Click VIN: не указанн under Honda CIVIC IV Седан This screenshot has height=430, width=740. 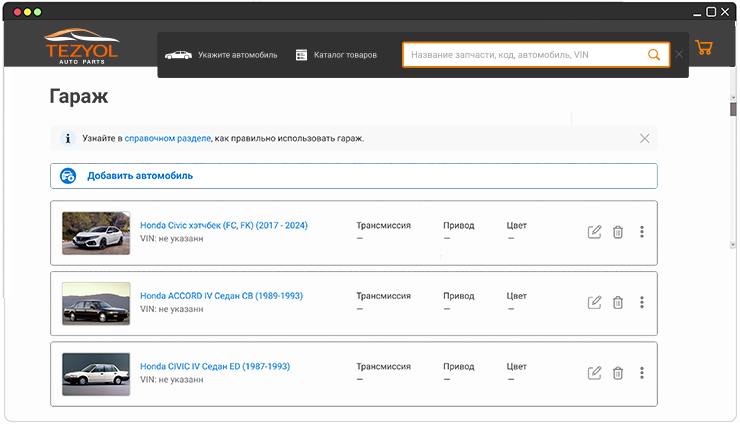point(172,379)
